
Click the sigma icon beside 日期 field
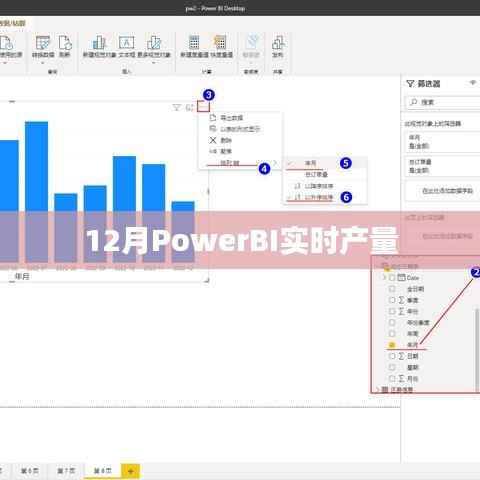(x=402, y=356)
